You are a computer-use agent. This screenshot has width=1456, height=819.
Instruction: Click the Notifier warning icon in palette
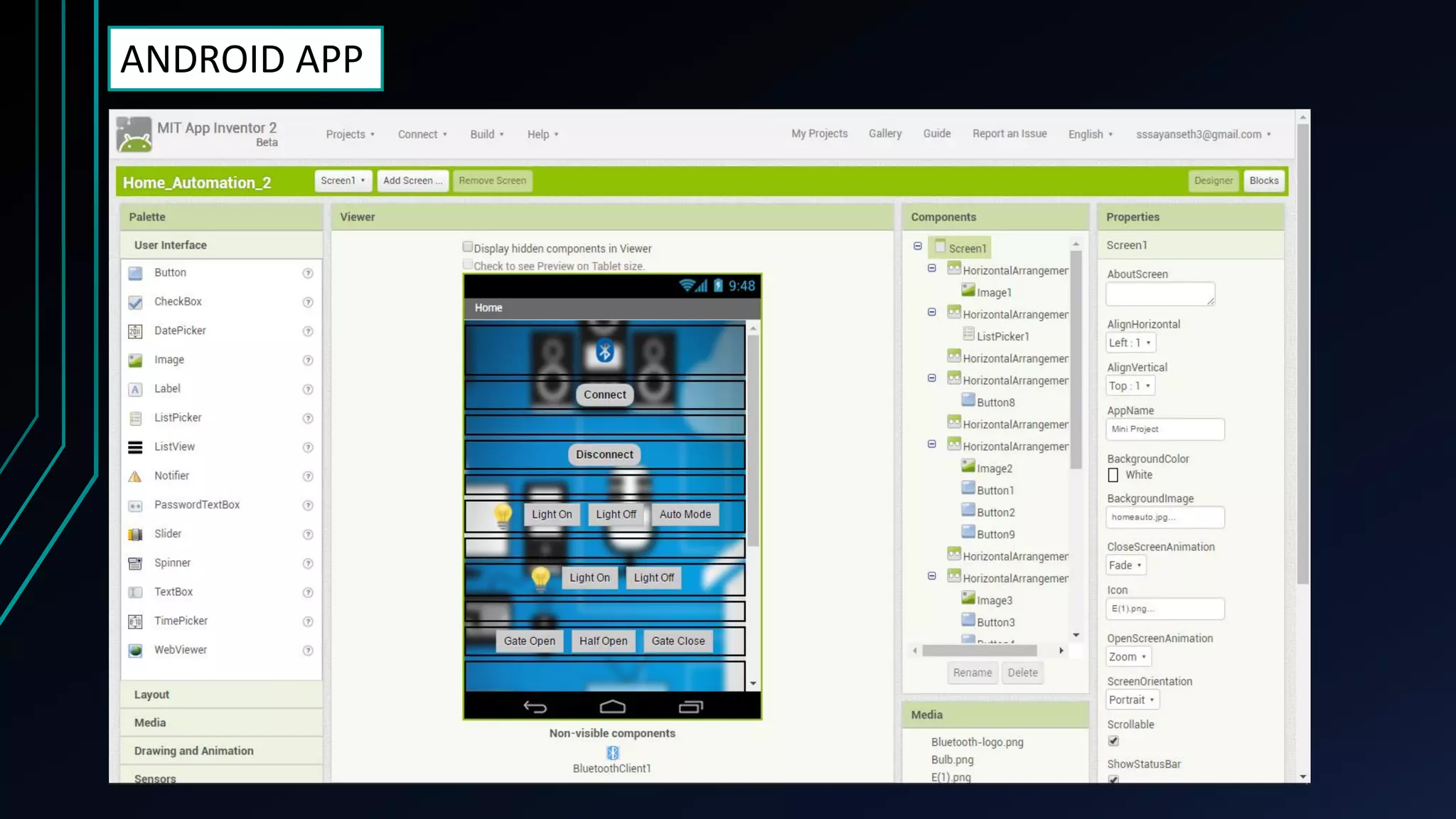click(135, 476)
